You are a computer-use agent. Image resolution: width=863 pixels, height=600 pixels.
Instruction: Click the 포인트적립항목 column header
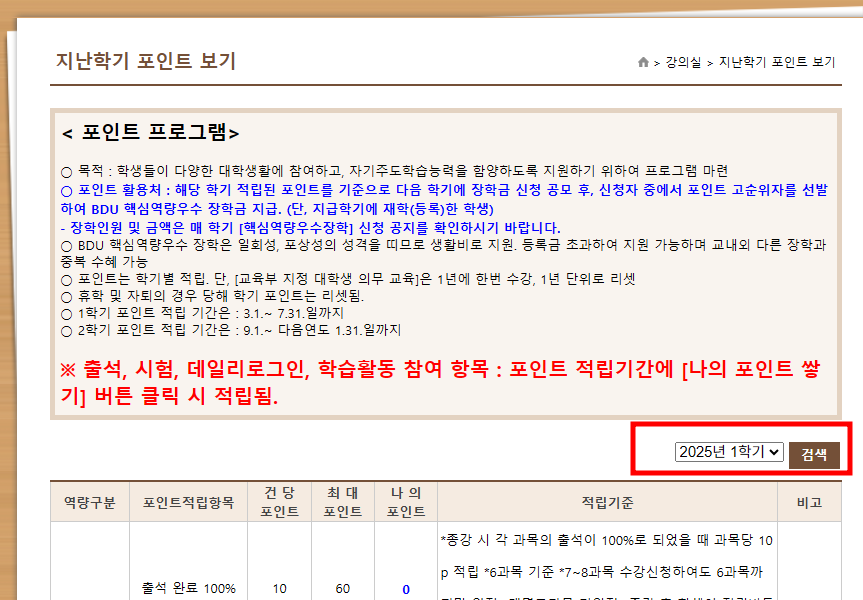pyautogui.click(x=189, y=502)
